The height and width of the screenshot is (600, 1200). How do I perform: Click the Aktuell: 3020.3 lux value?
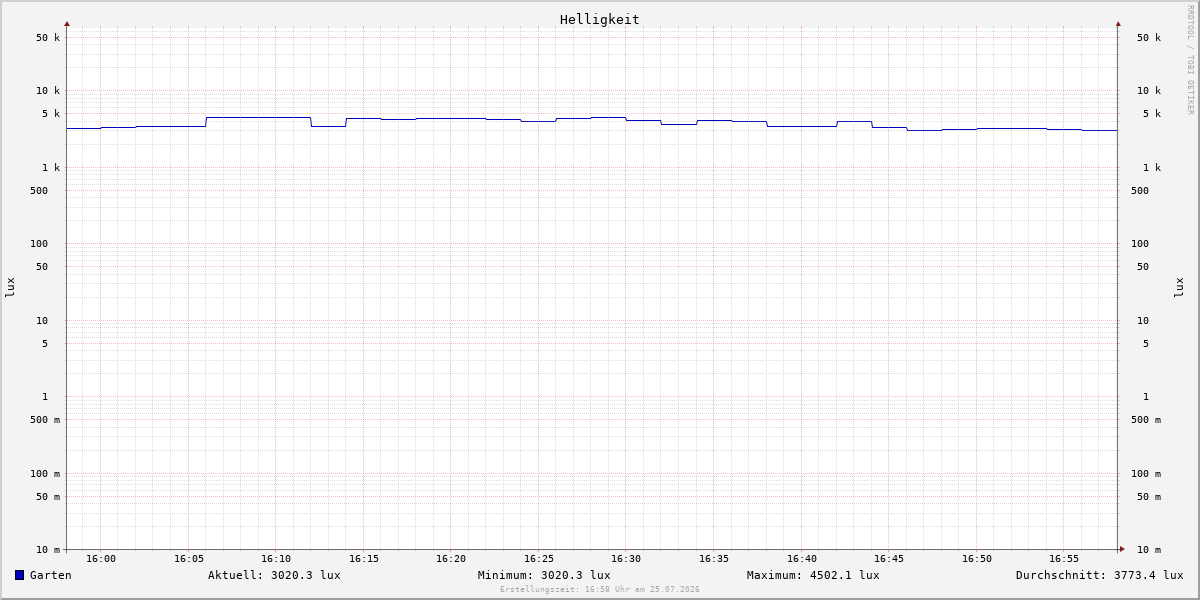pos(274,575)
